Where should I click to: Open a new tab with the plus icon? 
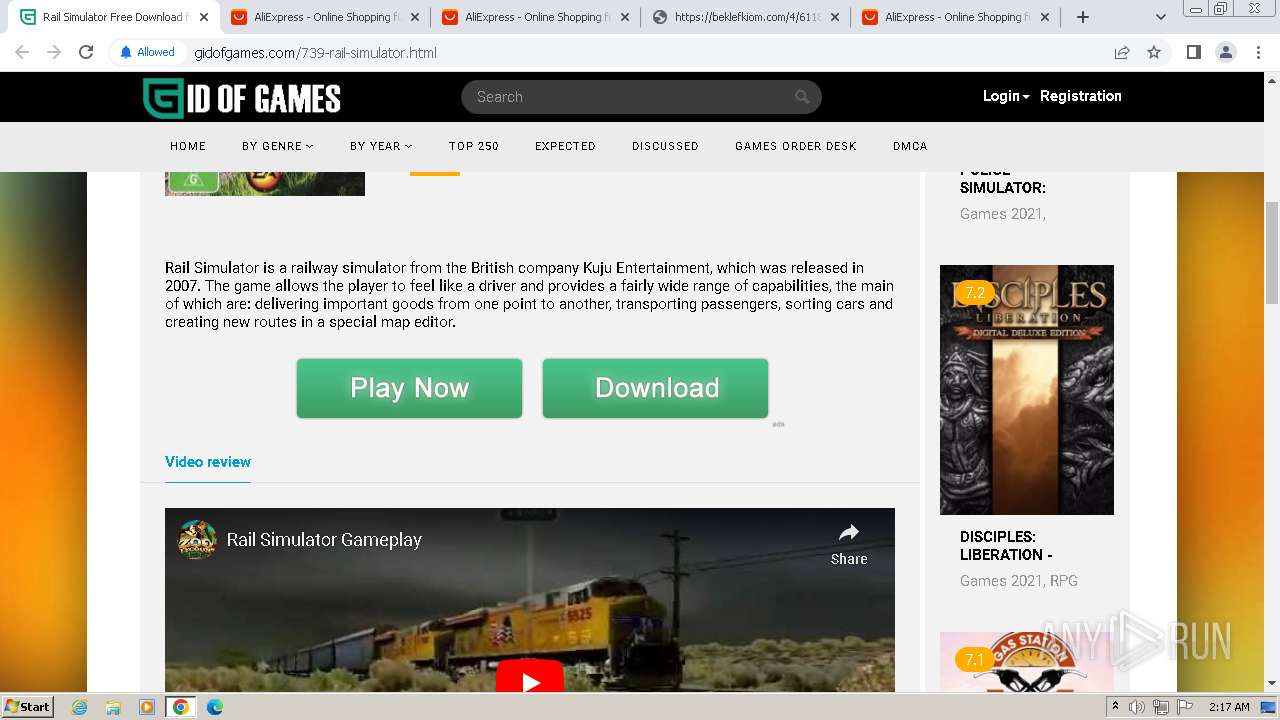pyautogui.click(x=1082, y=17)
